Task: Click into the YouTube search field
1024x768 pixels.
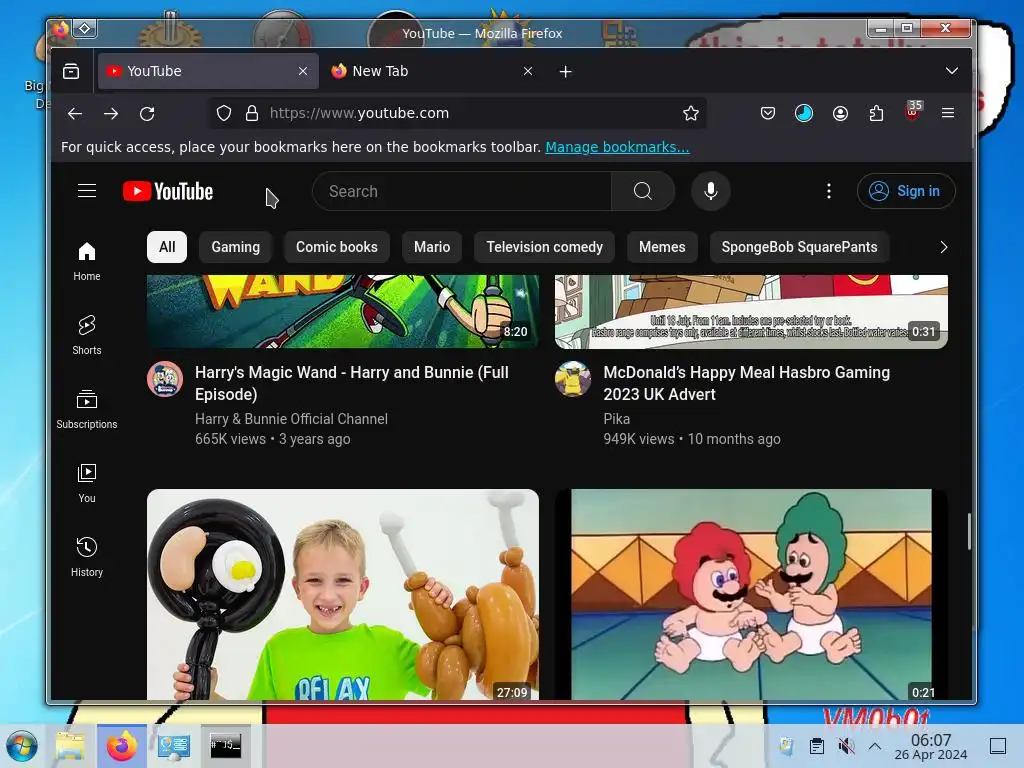Action: (x=462, y=191)
